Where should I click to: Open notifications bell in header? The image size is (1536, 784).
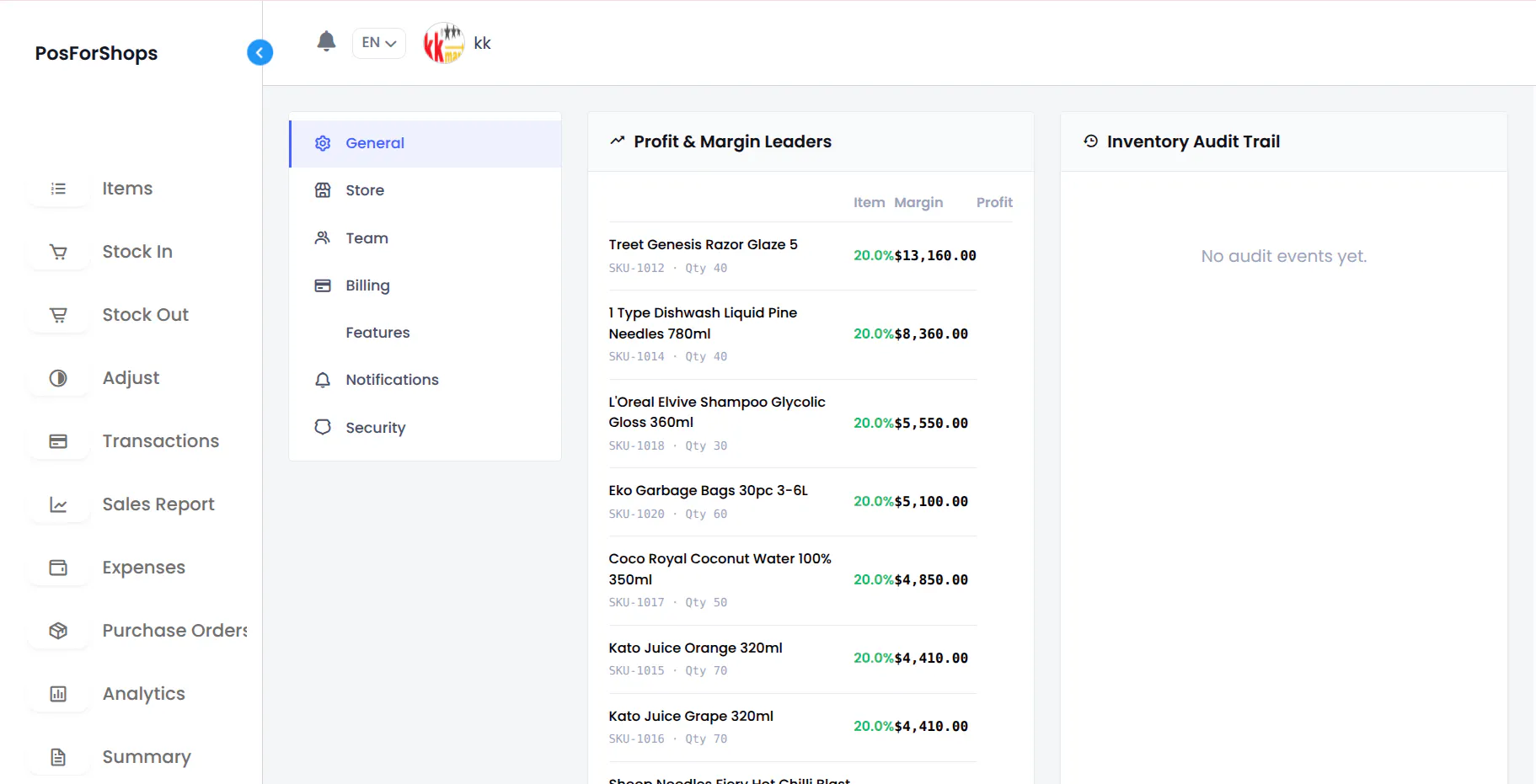click(x=326, y=41)
